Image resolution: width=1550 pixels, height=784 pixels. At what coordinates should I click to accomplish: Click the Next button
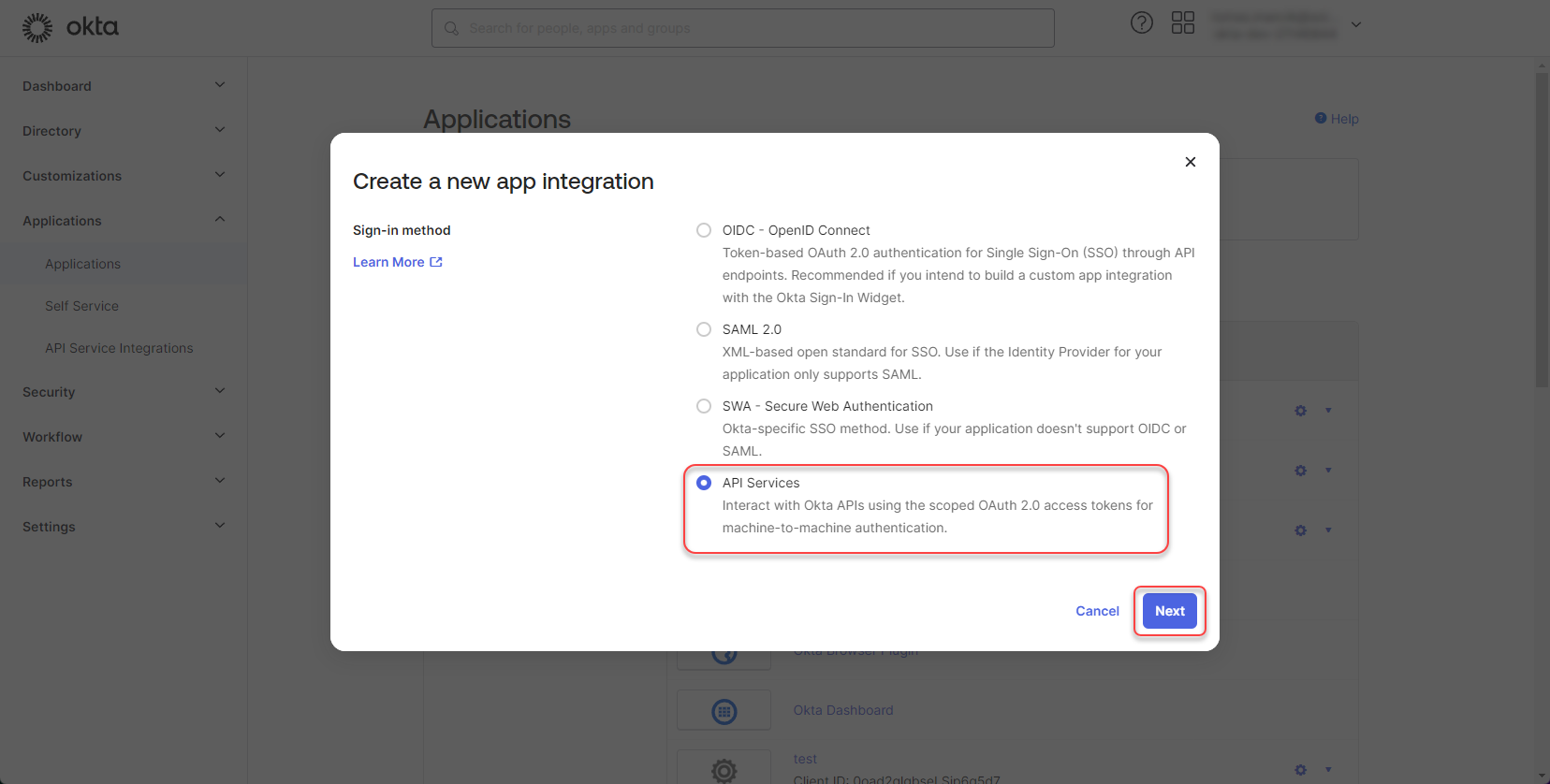[x=1170, y=611]
